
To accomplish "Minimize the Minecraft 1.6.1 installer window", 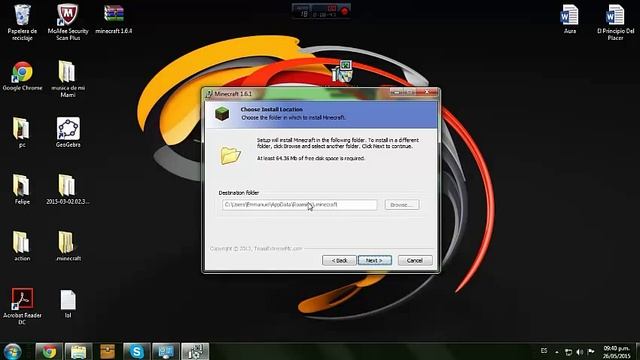I will click(396, 93).
